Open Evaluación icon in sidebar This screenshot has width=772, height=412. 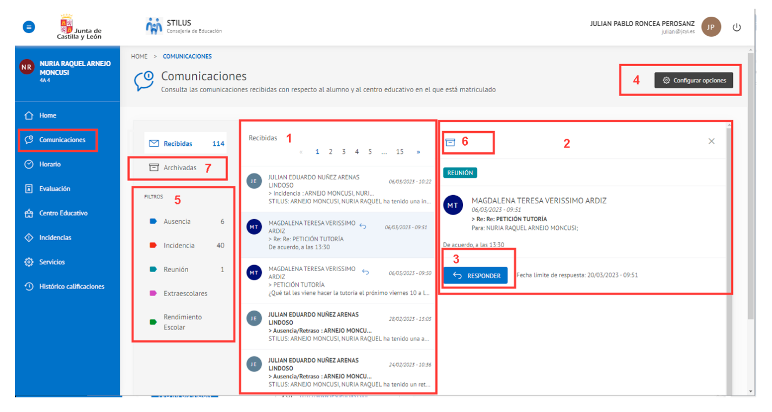point(29,188)
